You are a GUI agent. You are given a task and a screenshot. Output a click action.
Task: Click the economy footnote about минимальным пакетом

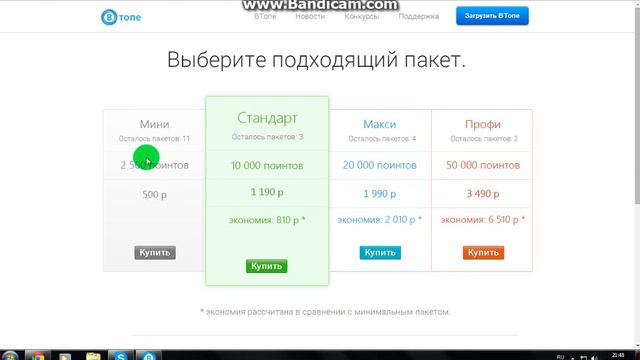coord(325,312)
